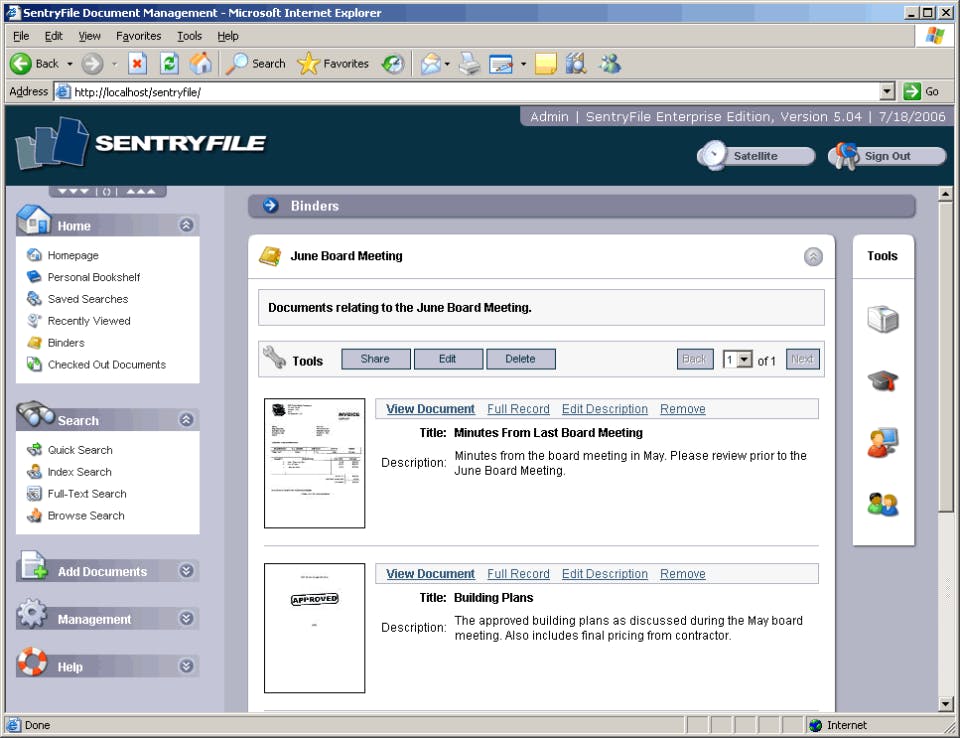
Task: Open the training graduation cap tool
Action: coord(882,380)
